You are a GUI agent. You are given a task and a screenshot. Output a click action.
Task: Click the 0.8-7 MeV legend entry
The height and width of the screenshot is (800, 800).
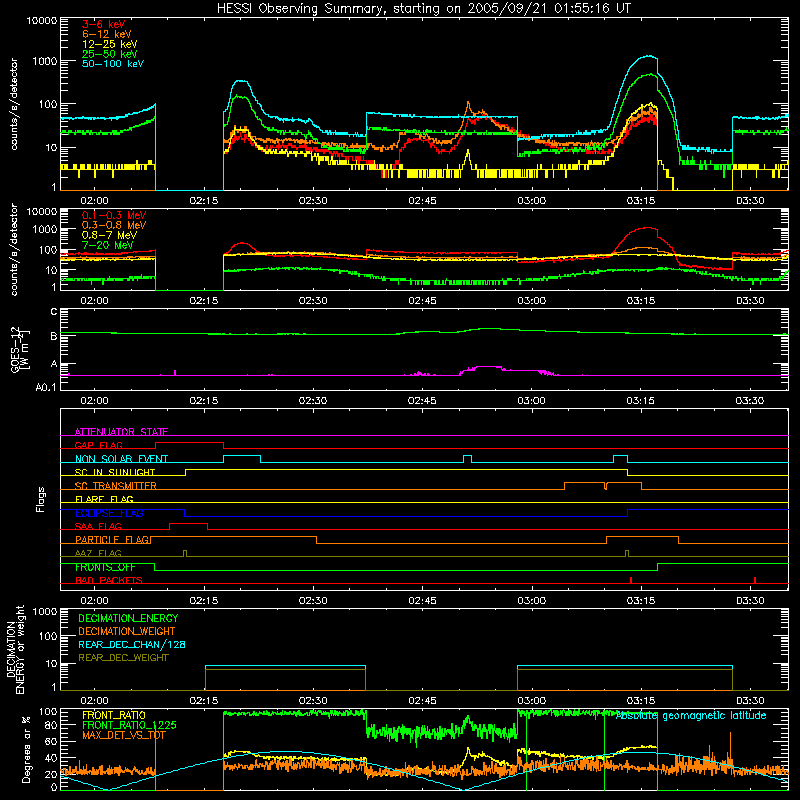coord(109,235)
